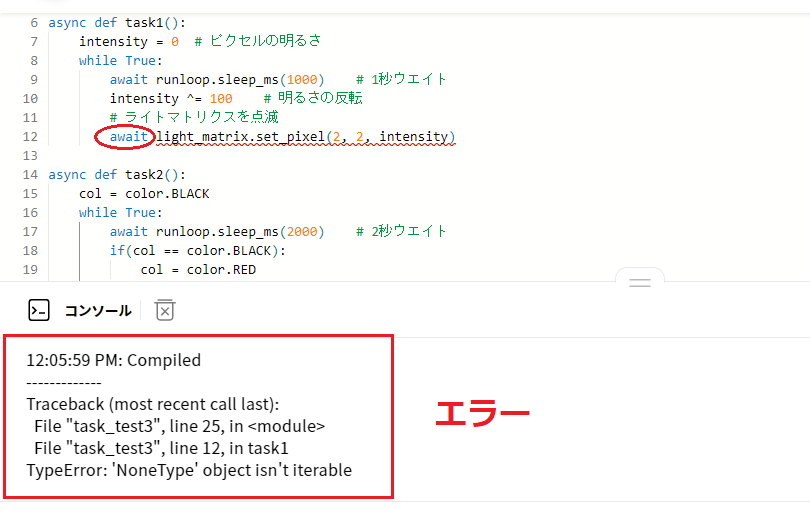This screenshot has height=520, width=810.
Task: Click line number 6 in gutter
Action: coord(34,23)
